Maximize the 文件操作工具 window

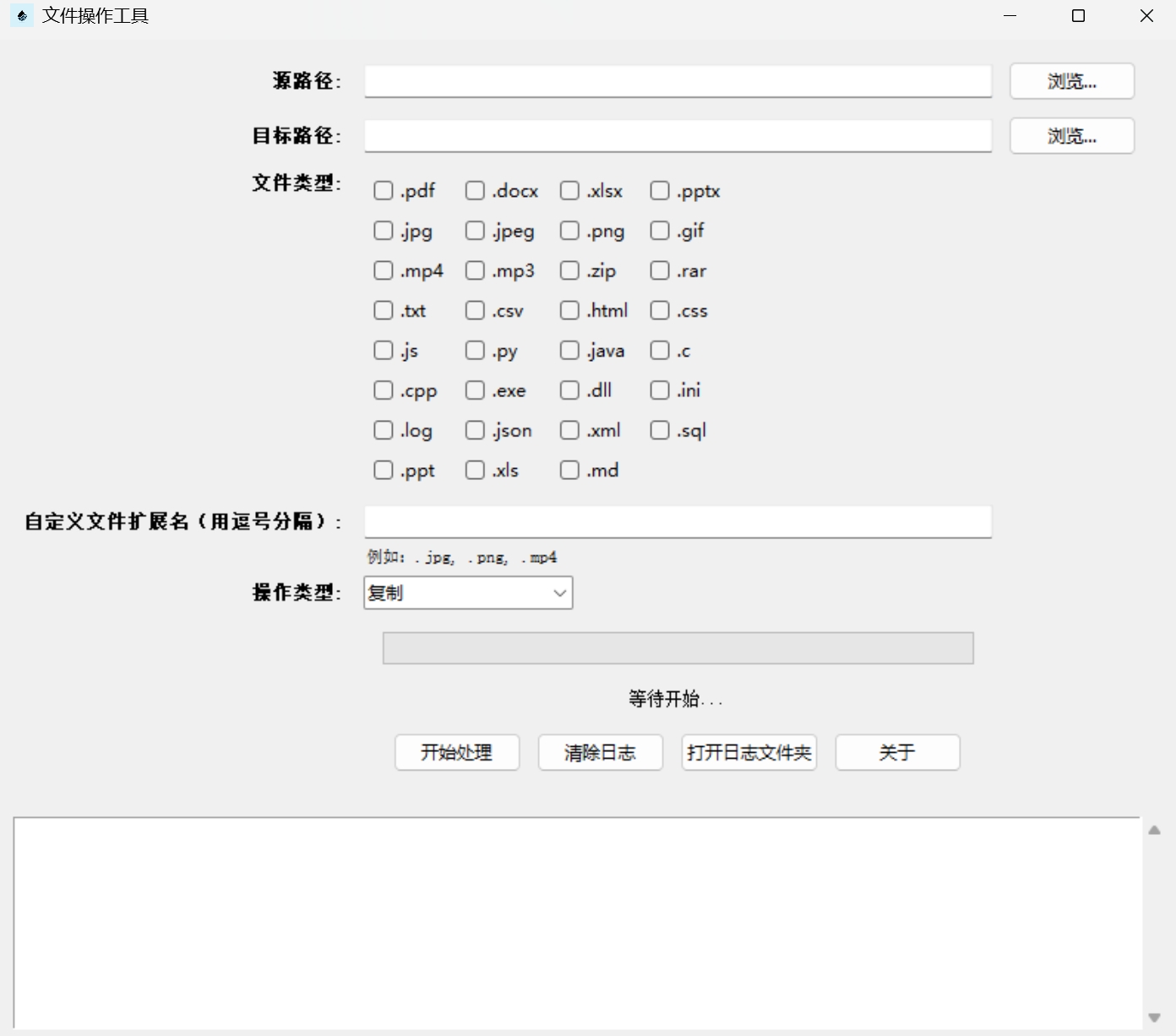point(1078,16)
